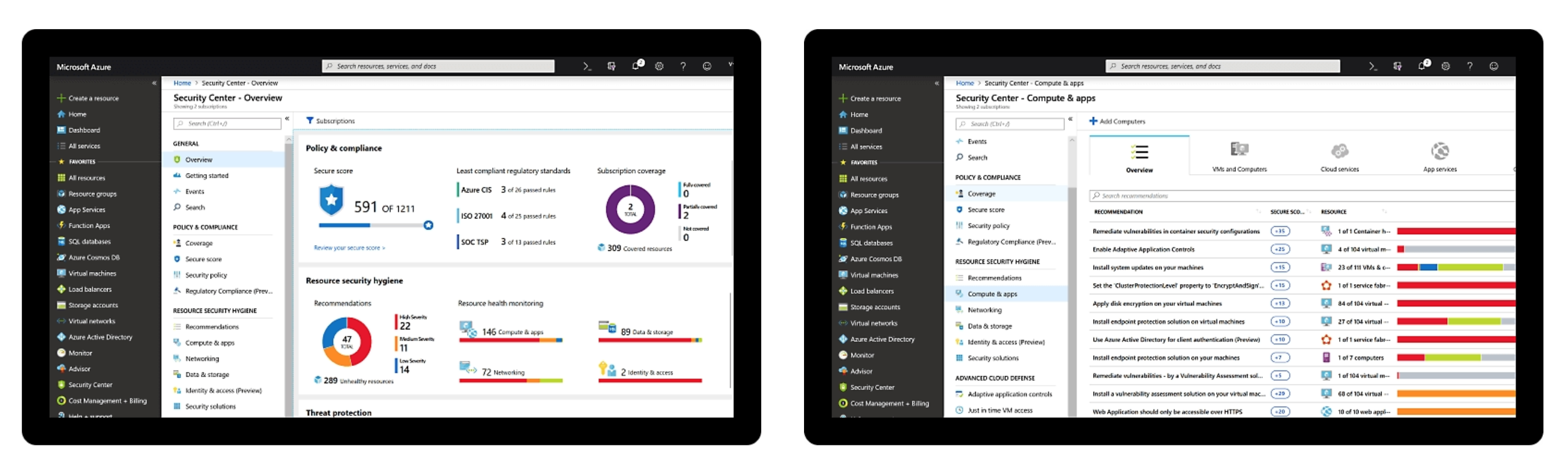Click Search recommendations field
Viewport: 1568px width, 473px height.
click(1301, 196)
